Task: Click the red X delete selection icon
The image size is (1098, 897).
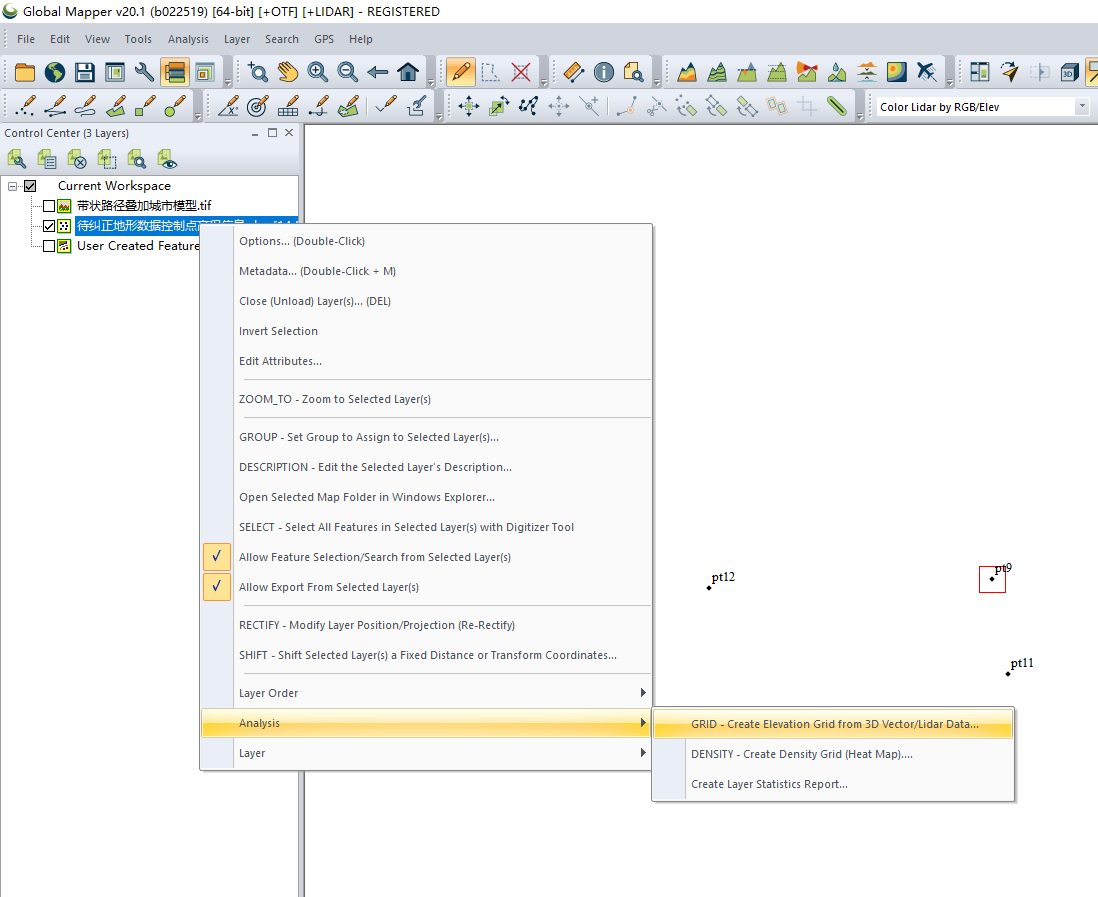Action: click(x=520, y=72)
